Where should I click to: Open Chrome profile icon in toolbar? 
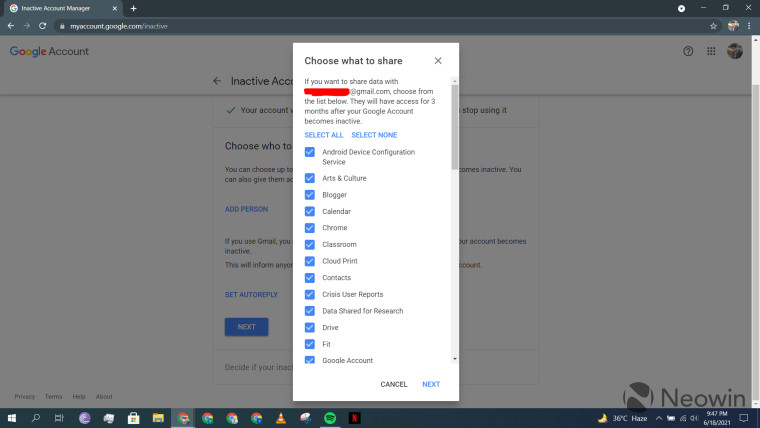tap(733, 26)
